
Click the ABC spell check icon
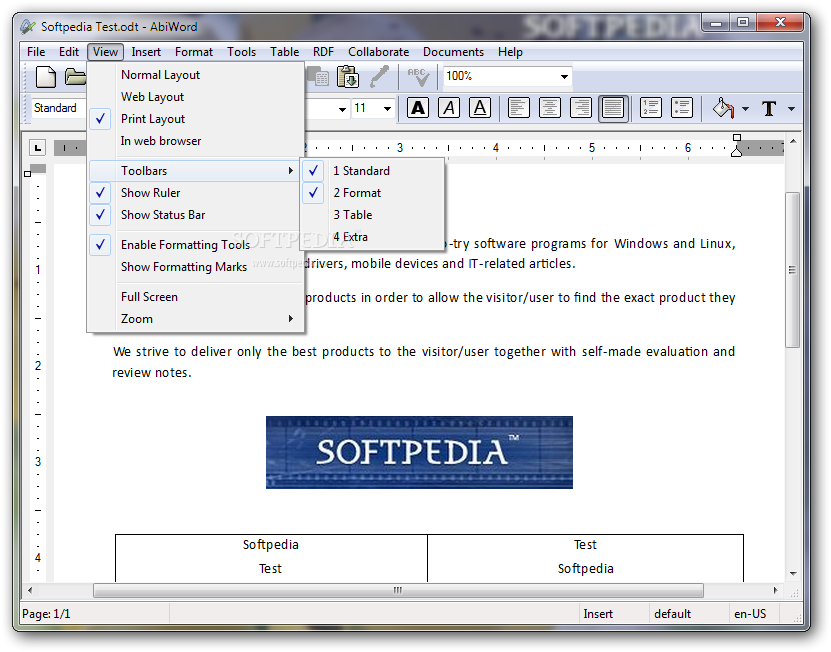[418, 77]
